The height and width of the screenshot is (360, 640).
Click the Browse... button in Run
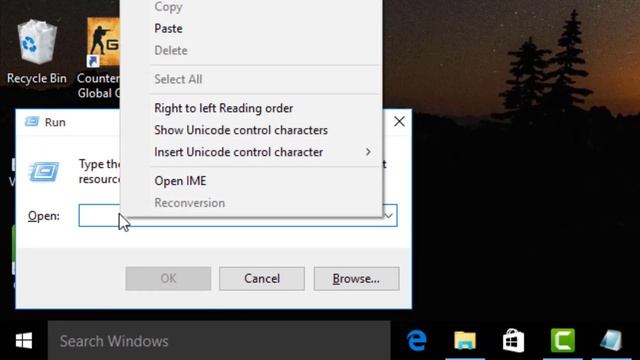[356, 278]
